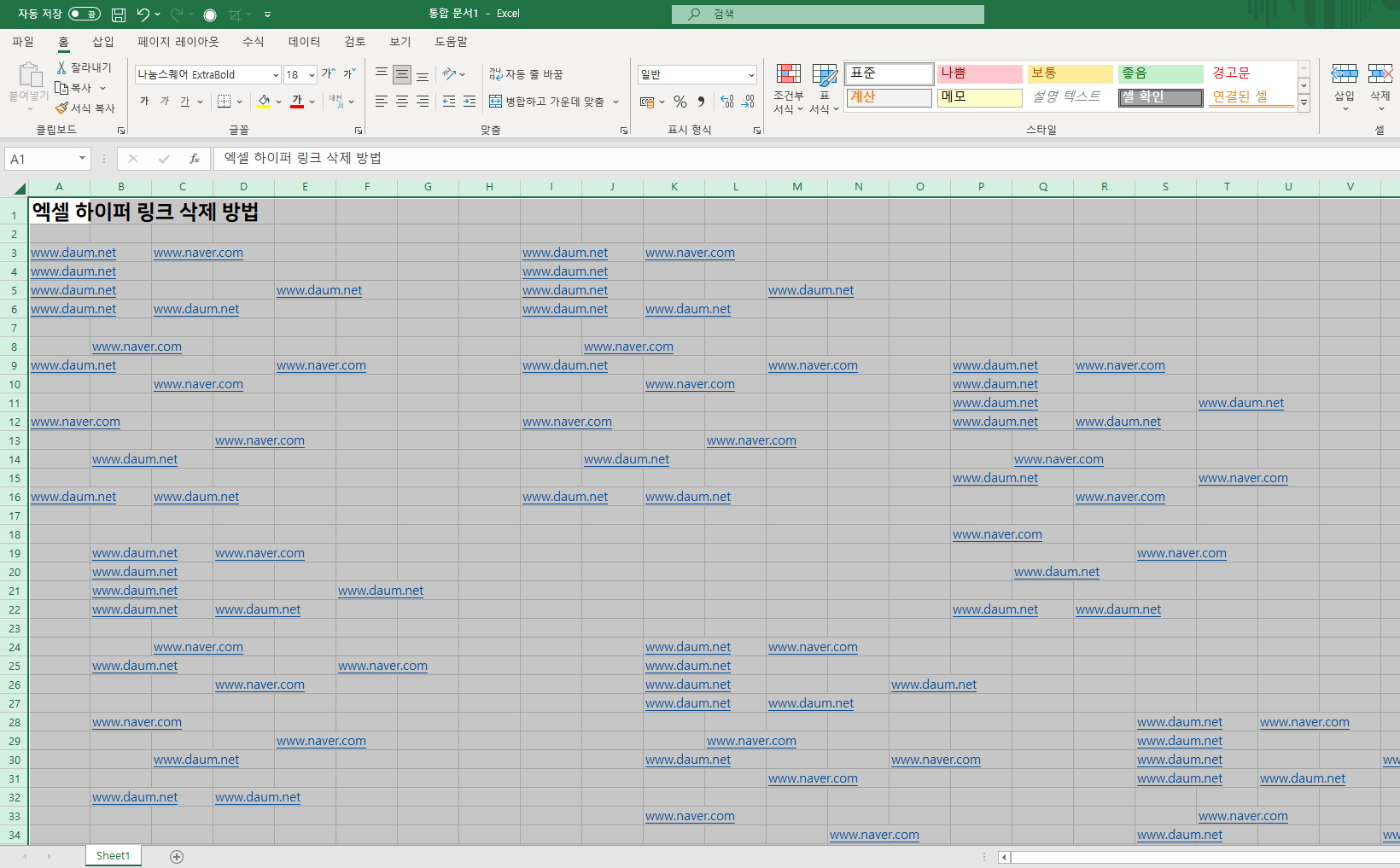1400x868 pixels.
Task: Click the 복사 copy button
Action: click(75, 88)
